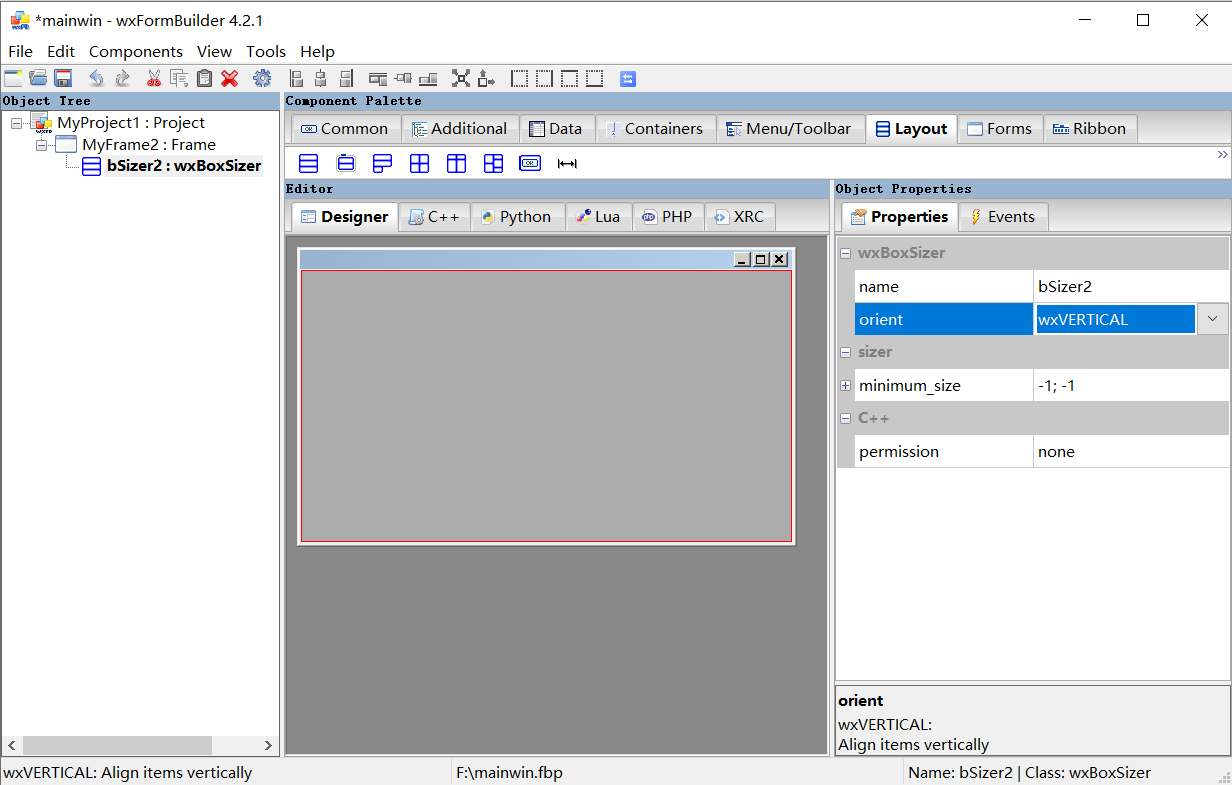The image size is (1232, 785).
Task: Add a wxGridSizer from the Layout palette
Action: (419, 162)
